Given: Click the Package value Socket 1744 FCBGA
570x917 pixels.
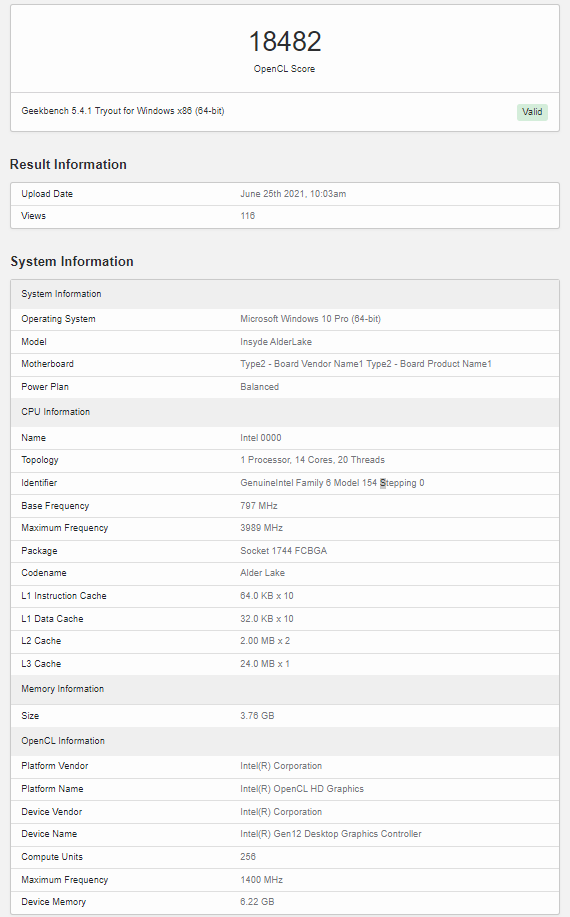Looking at the screenshot, I should coord(284,550).
